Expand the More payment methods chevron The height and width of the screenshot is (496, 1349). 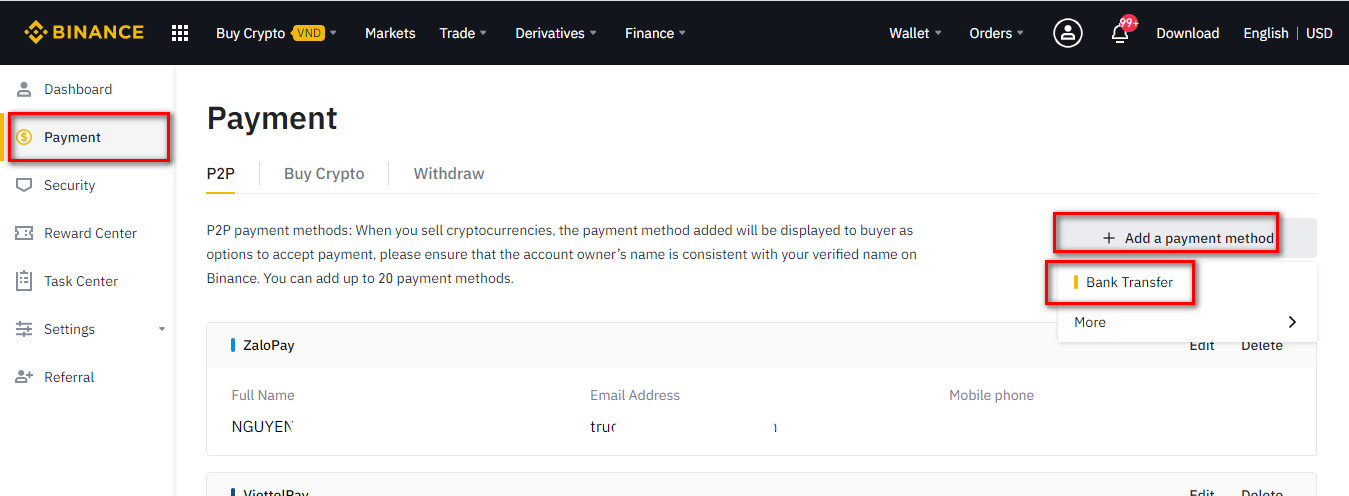1292,322
